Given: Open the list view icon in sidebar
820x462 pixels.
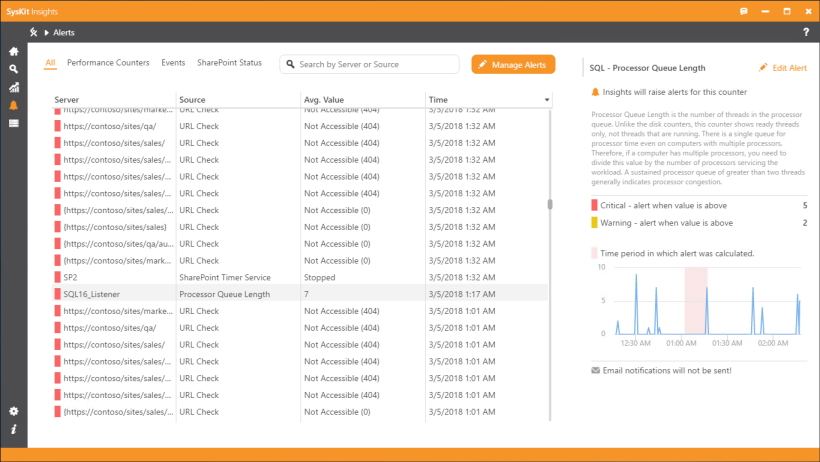Looking at the screenshot, I should (14, 123).
